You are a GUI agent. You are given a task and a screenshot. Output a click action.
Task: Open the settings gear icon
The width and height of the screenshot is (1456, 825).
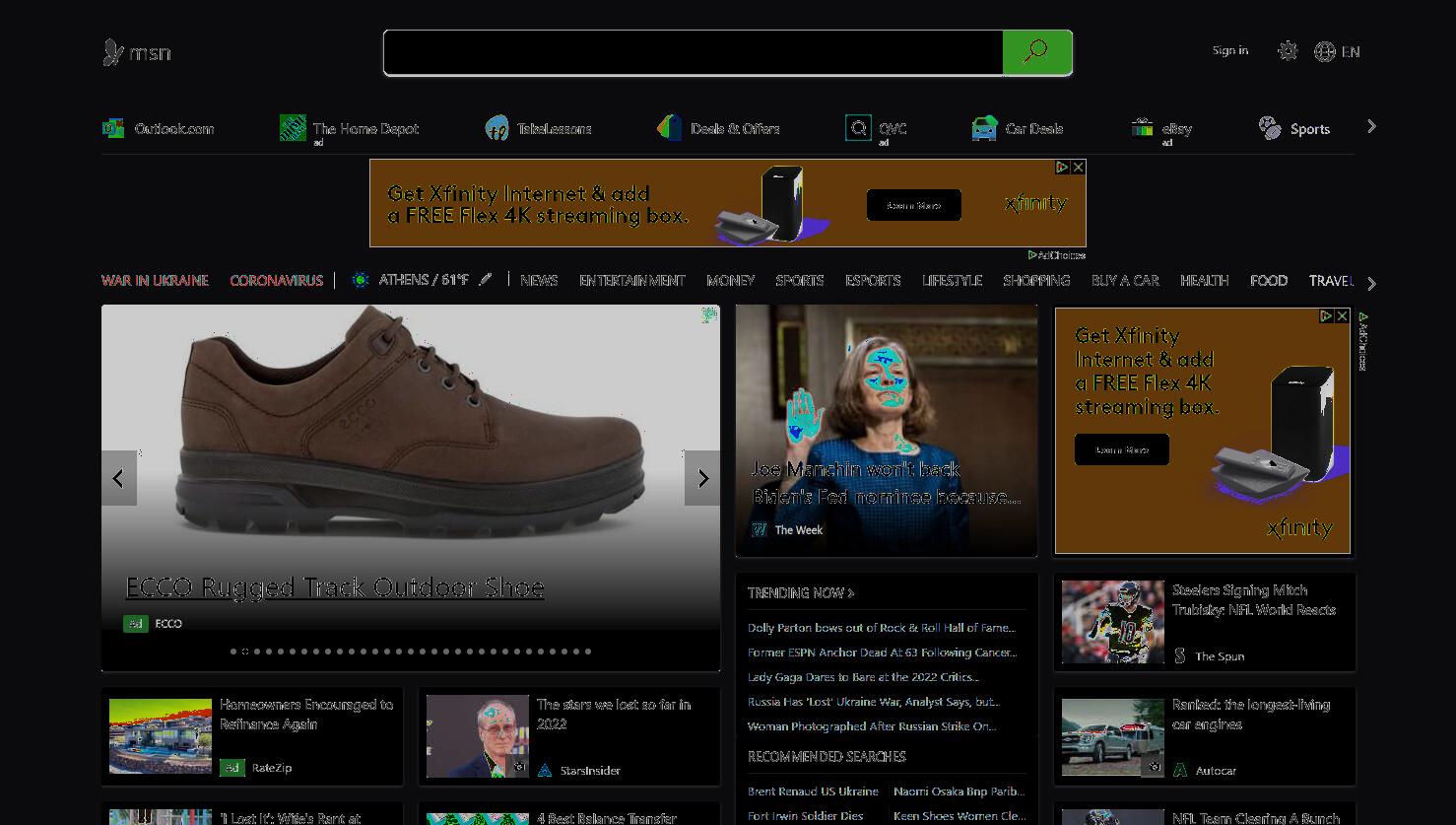(1288, 51)
